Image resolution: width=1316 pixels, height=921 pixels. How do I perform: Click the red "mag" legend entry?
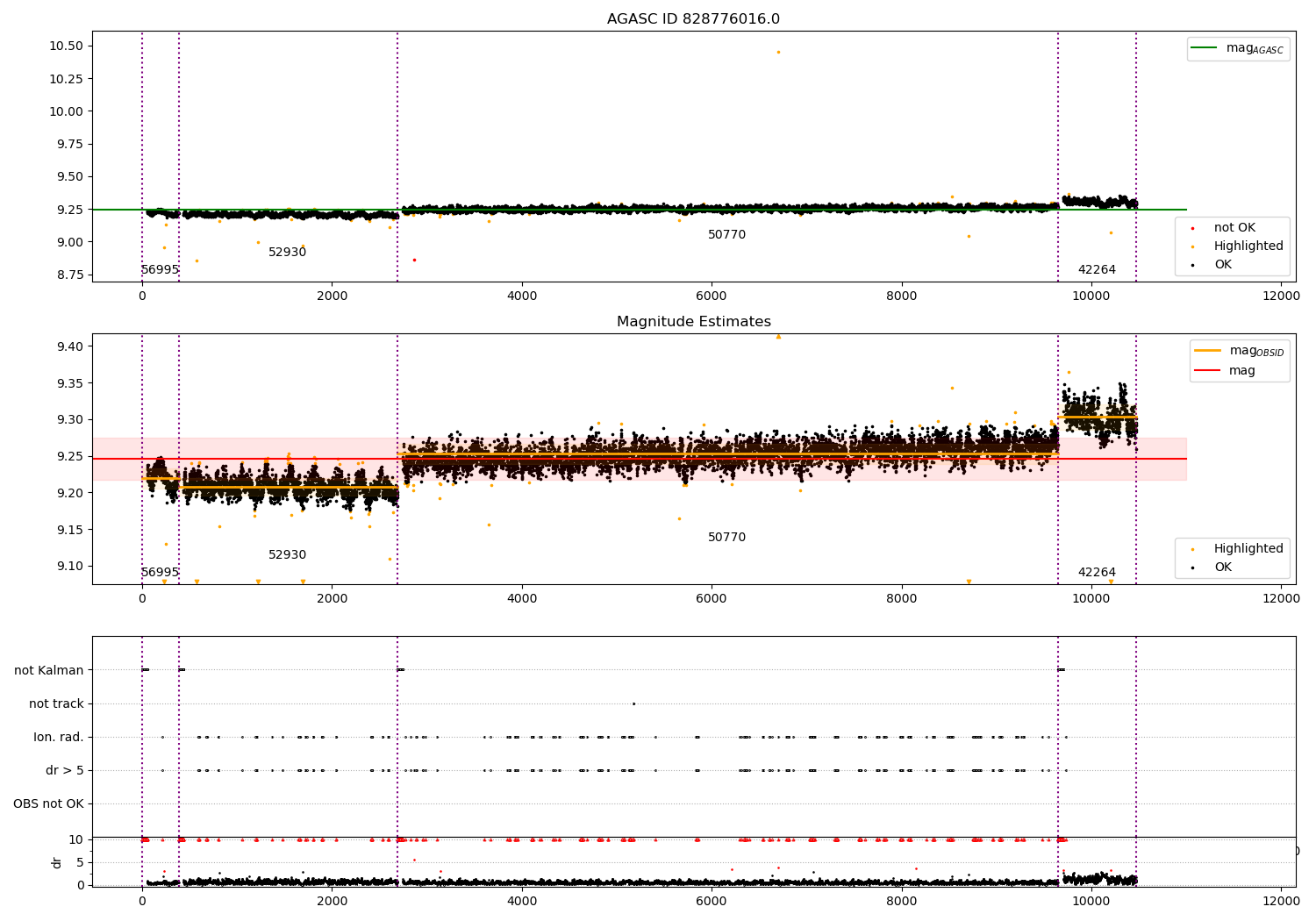click(x=1225, y=370)
